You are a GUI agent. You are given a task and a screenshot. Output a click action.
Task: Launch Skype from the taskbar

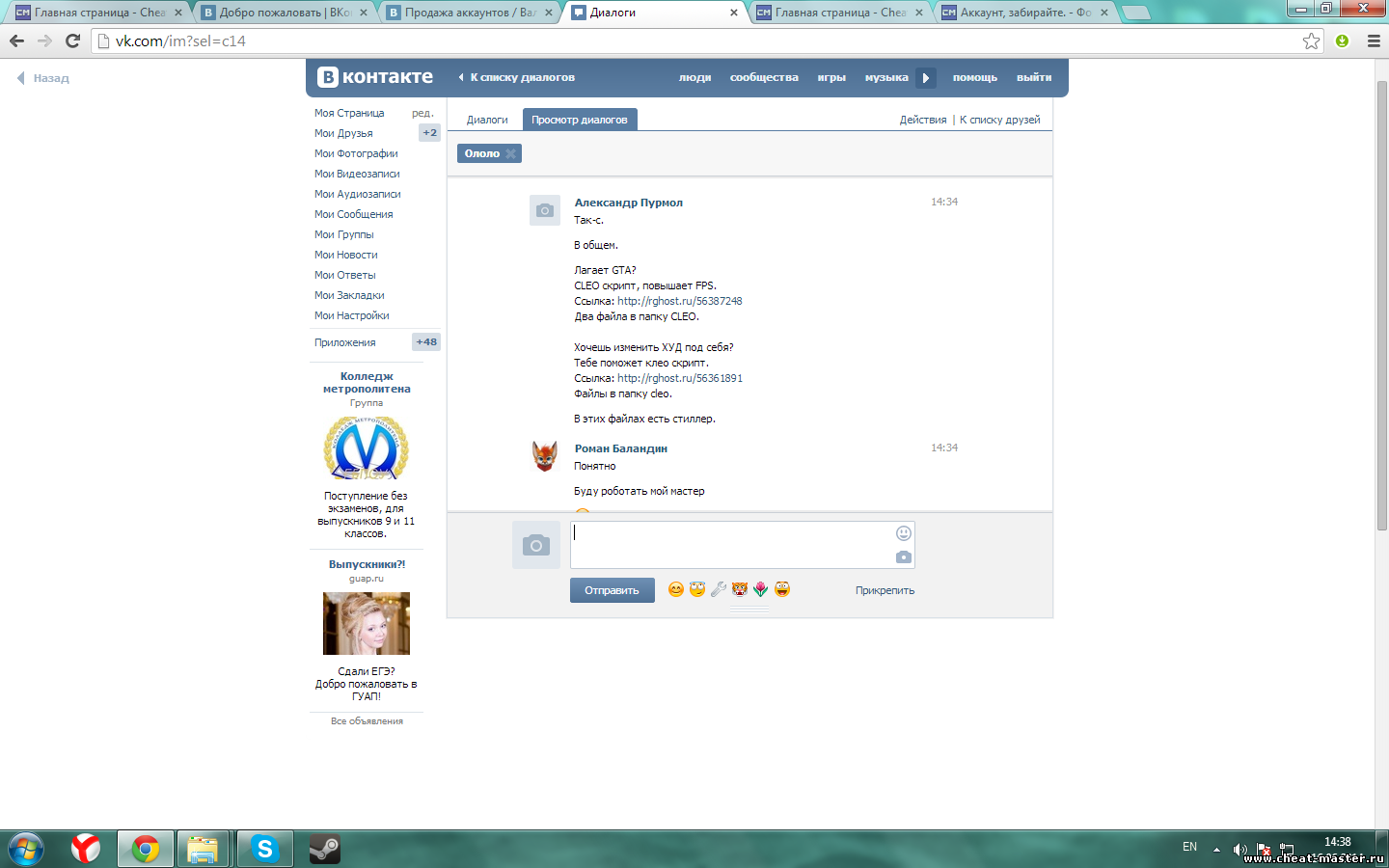point(264,849)
